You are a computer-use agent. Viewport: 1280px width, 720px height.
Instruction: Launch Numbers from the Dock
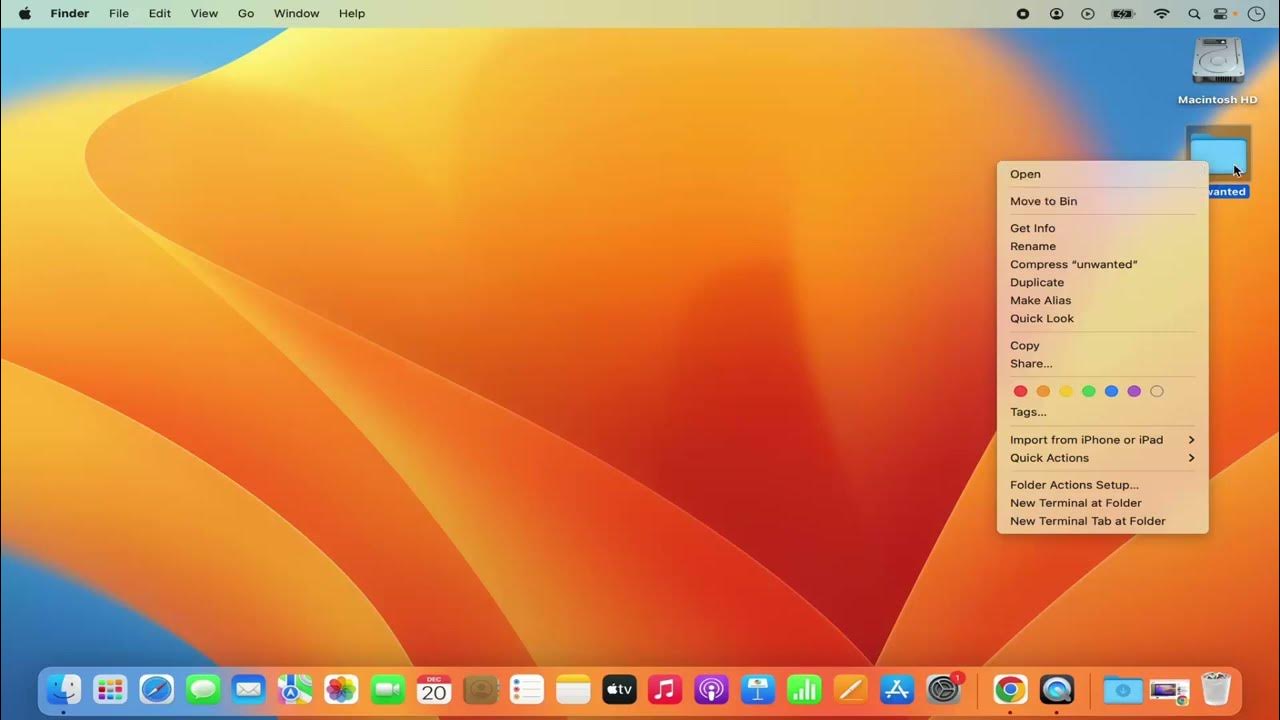click(x=804, y=689)
